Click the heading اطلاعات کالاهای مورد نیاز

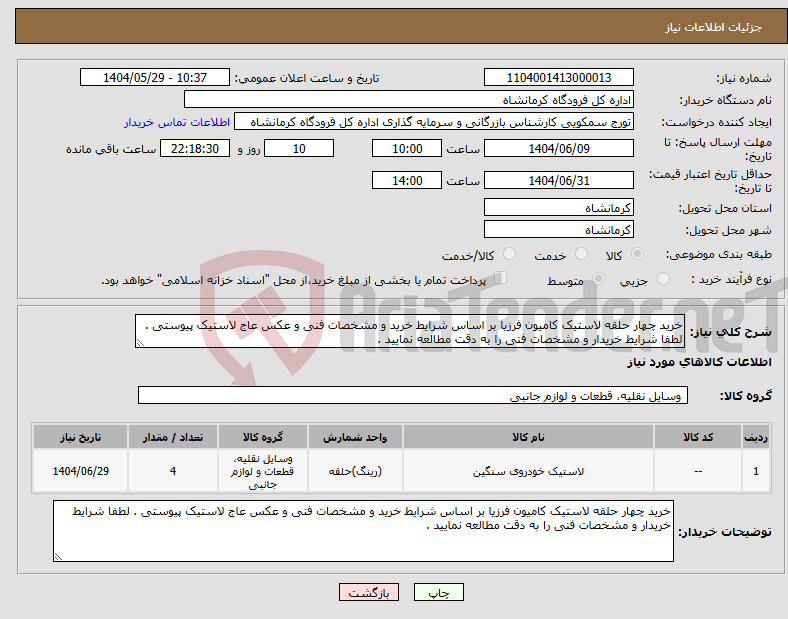click(x=699, y=362)
